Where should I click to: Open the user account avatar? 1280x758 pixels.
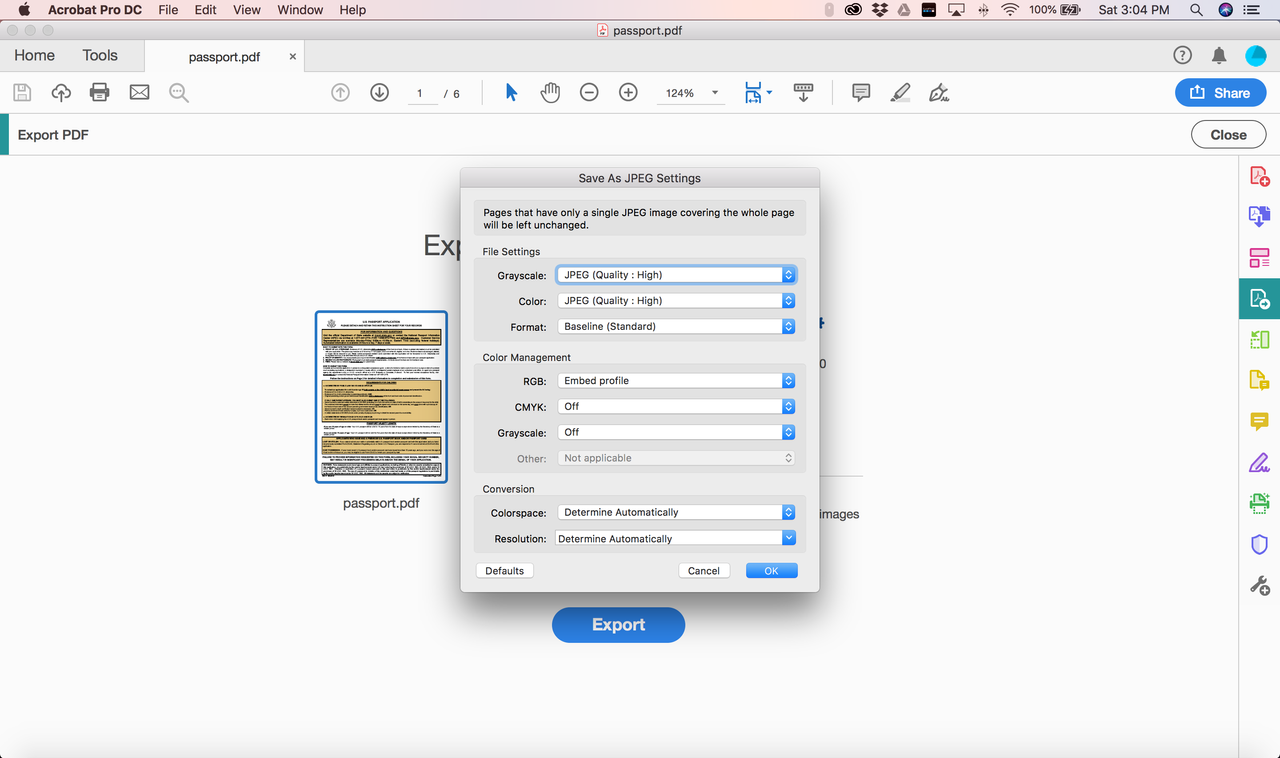[1255, 56]
